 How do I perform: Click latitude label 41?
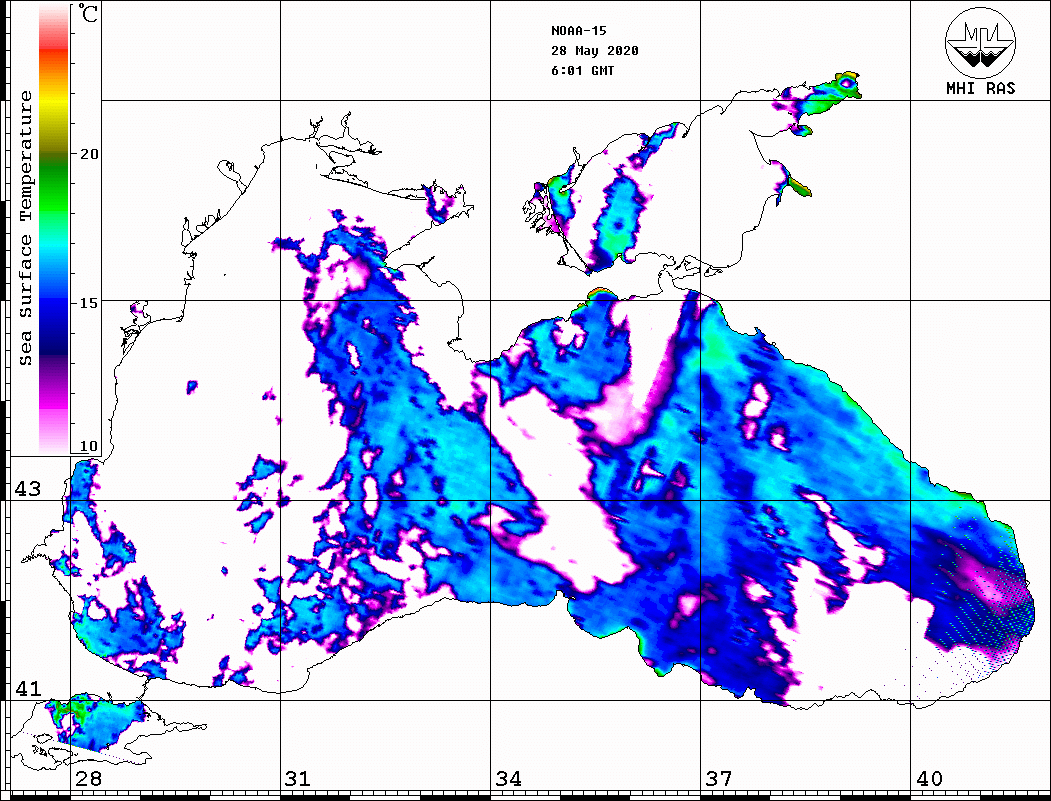[x=27, y=688]
